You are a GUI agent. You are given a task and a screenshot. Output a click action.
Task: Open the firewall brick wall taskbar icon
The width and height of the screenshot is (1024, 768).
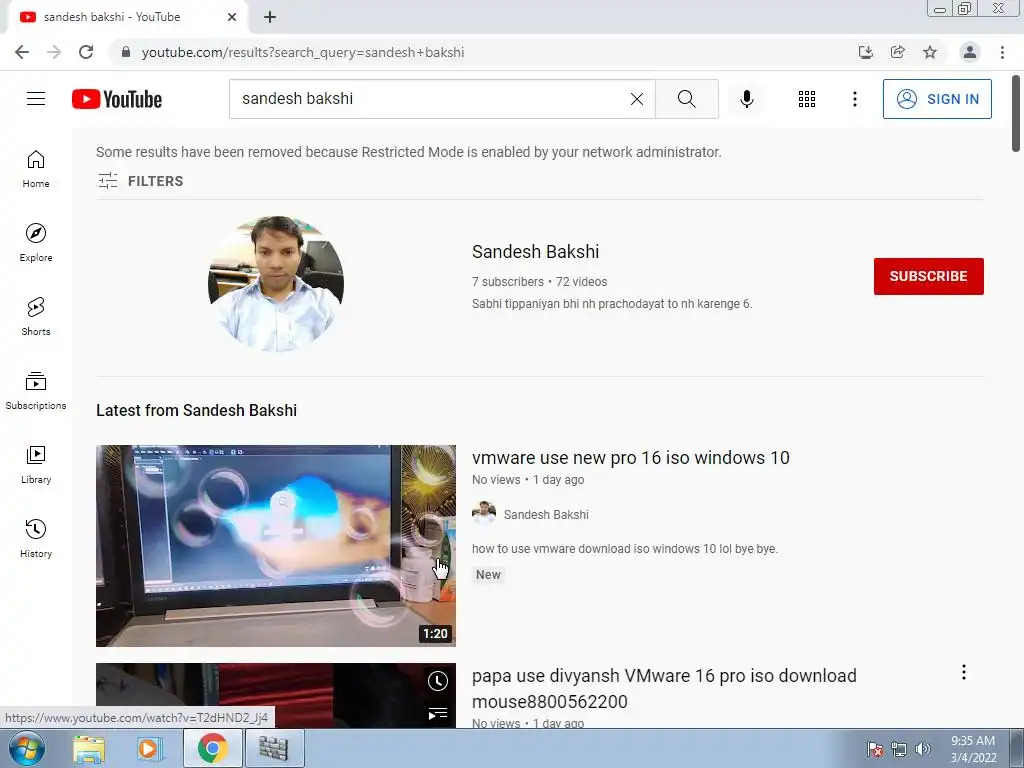point(274,748)
